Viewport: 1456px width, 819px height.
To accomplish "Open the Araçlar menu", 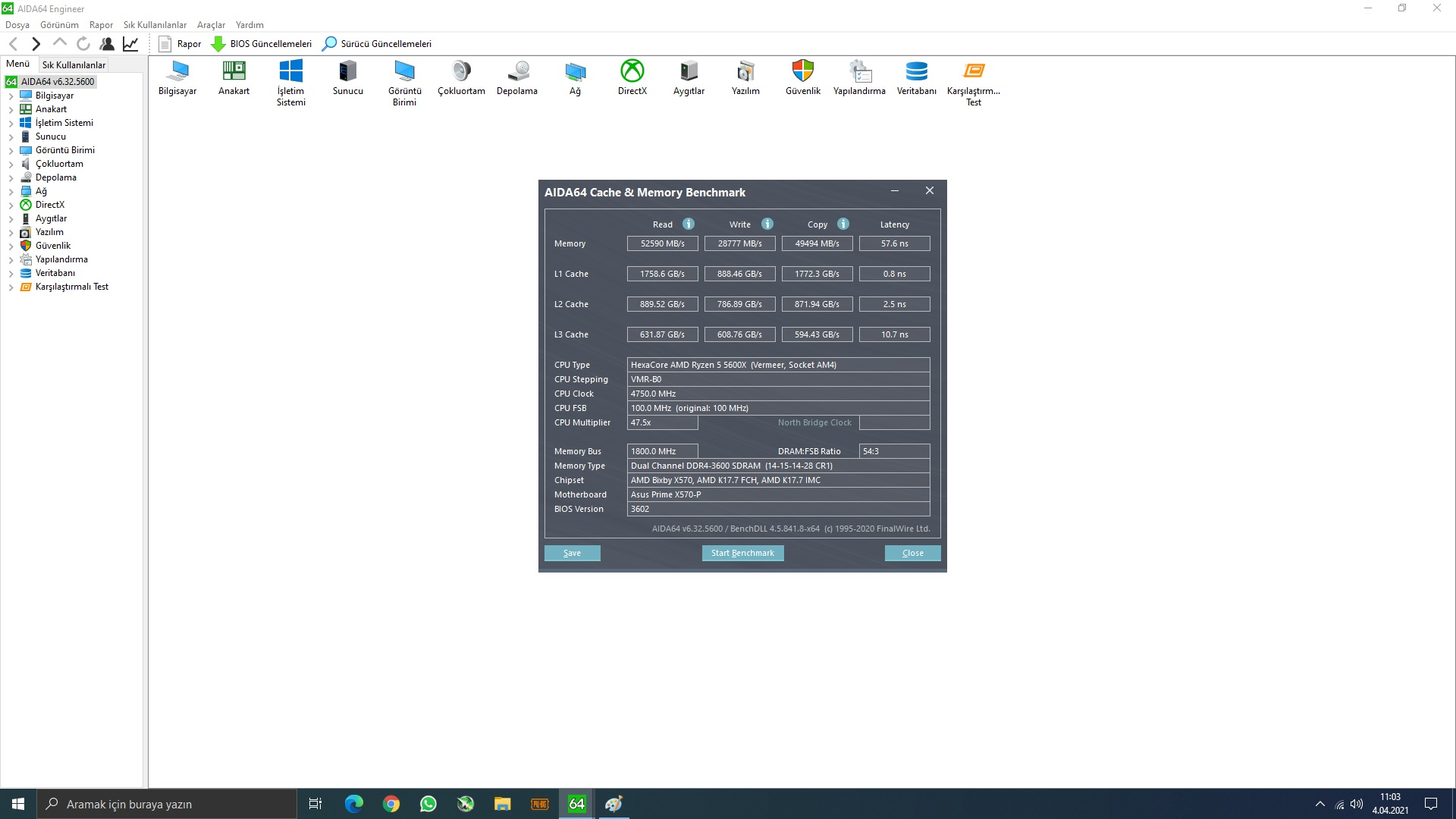I will (x=210, y=25).
